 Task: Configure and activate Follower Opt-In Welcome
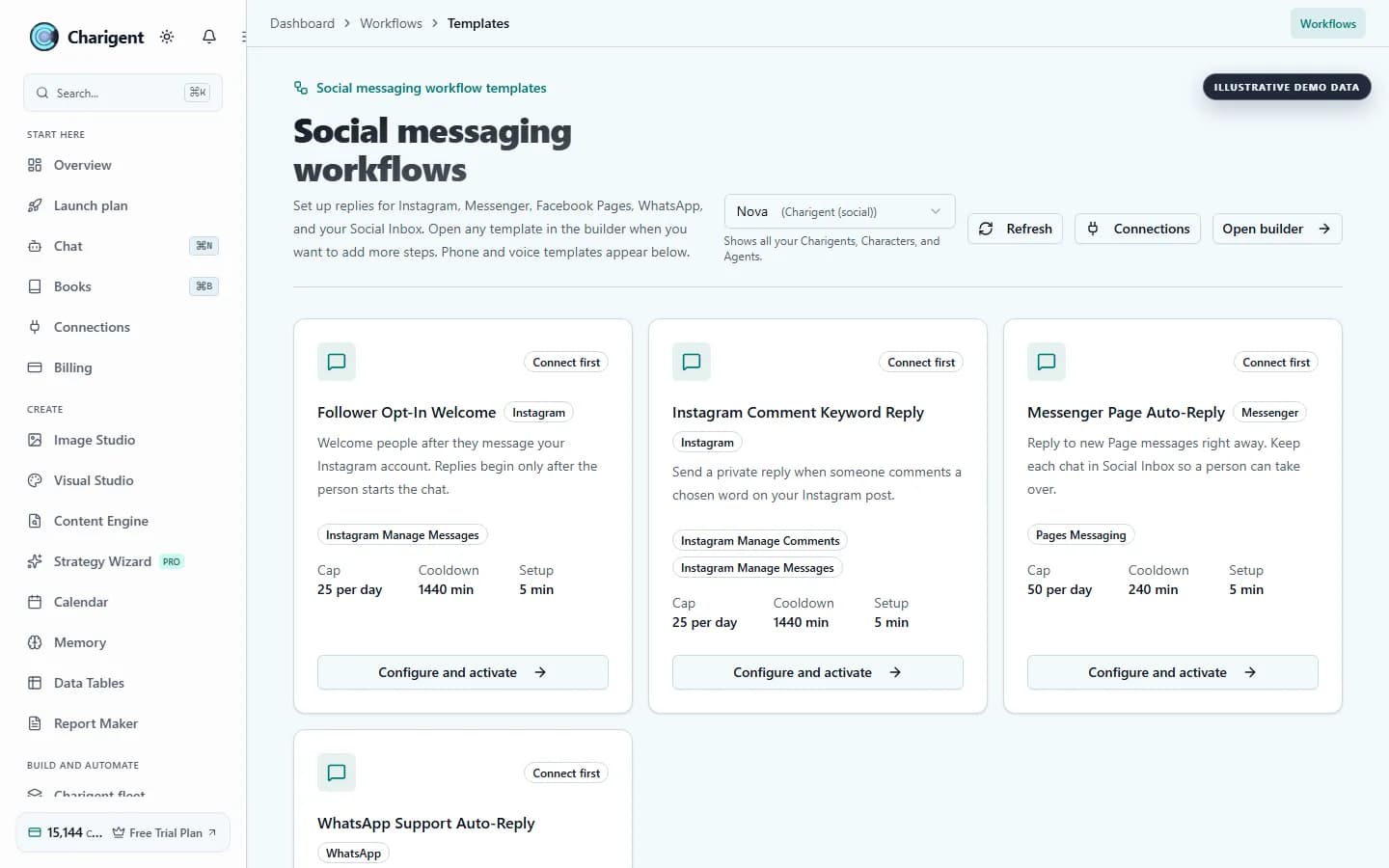tap(463, 672)
